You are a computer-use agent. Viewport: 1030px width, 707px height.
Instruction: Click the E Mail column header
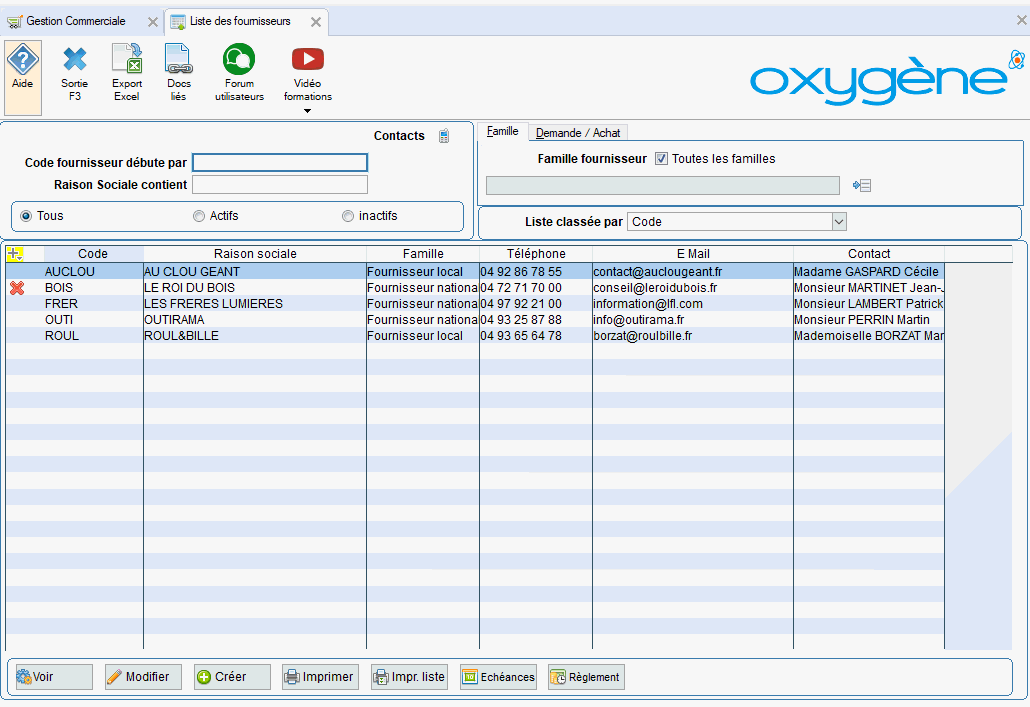693,254
